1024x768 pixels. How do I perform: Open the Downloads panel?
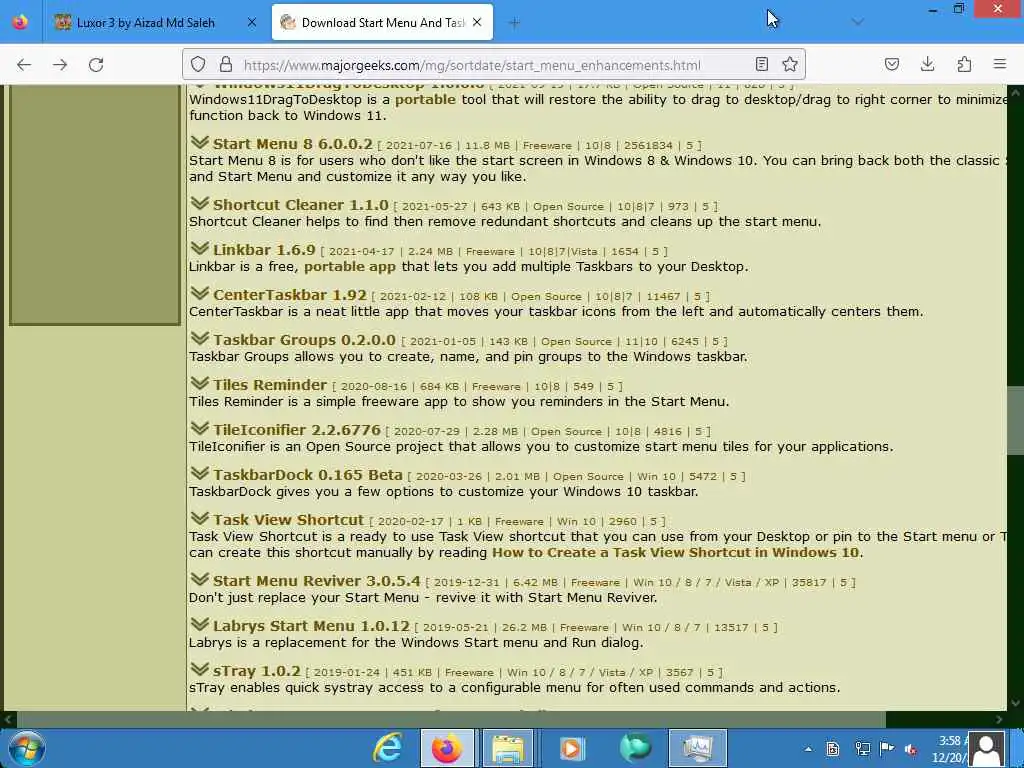(x=927, y=64)
